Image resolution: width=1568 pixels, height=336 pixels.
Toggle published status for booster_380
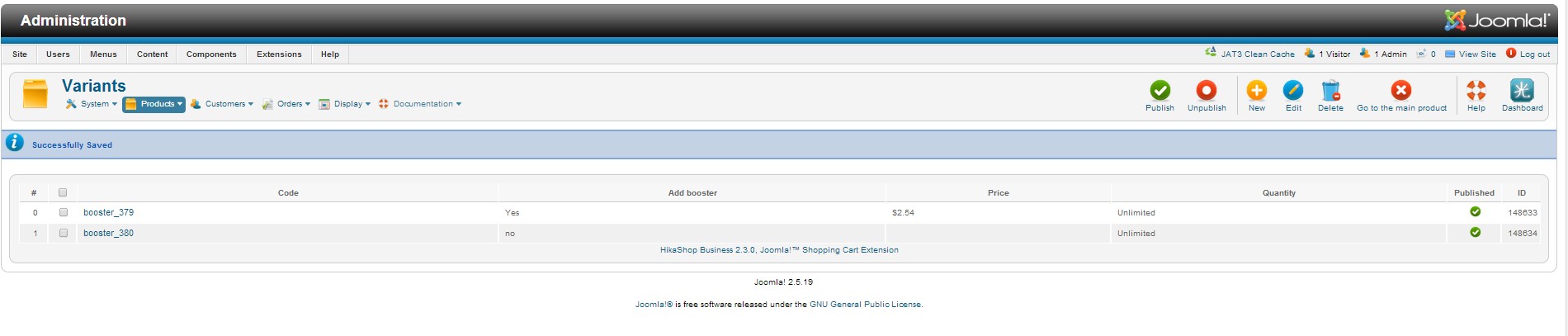click(x=1475, y=233)
